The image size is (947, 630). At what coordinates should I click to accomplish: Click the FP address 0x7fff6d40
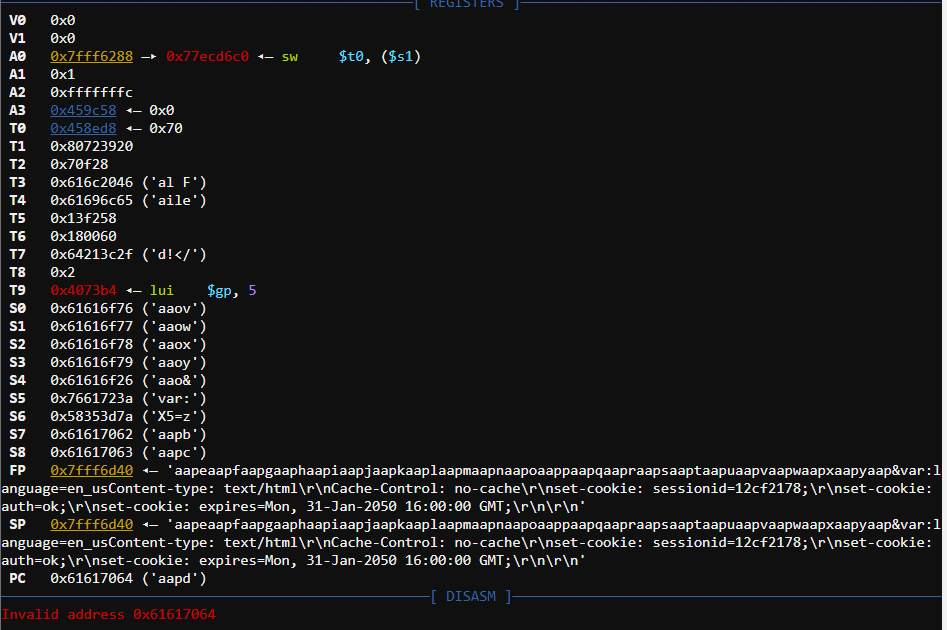92,471
